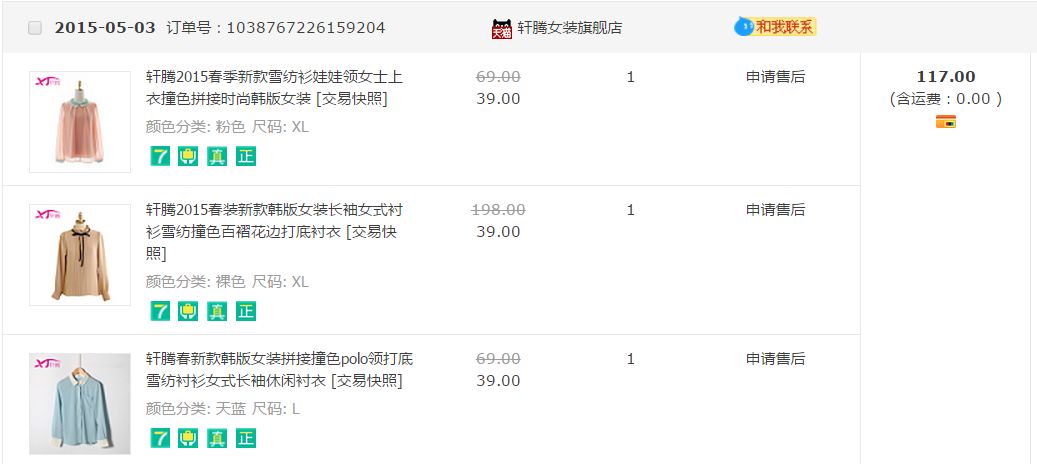This screenshot has width=1037, height=464.
Task: Click the 和我联系 Wangwang contact button
Action: (776, 27)
